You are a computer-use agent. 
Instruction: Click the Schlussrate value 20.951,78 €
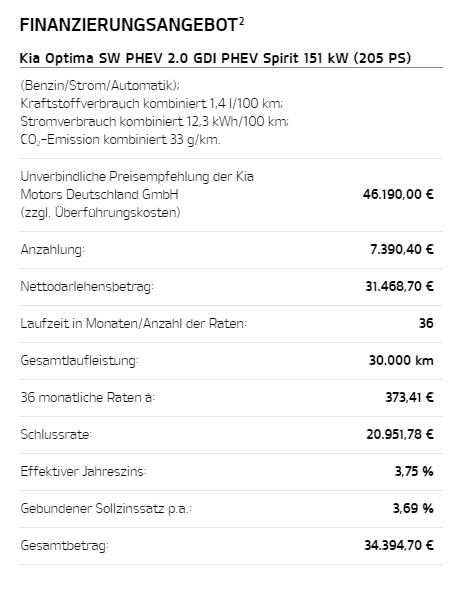[x=400, y=434]
